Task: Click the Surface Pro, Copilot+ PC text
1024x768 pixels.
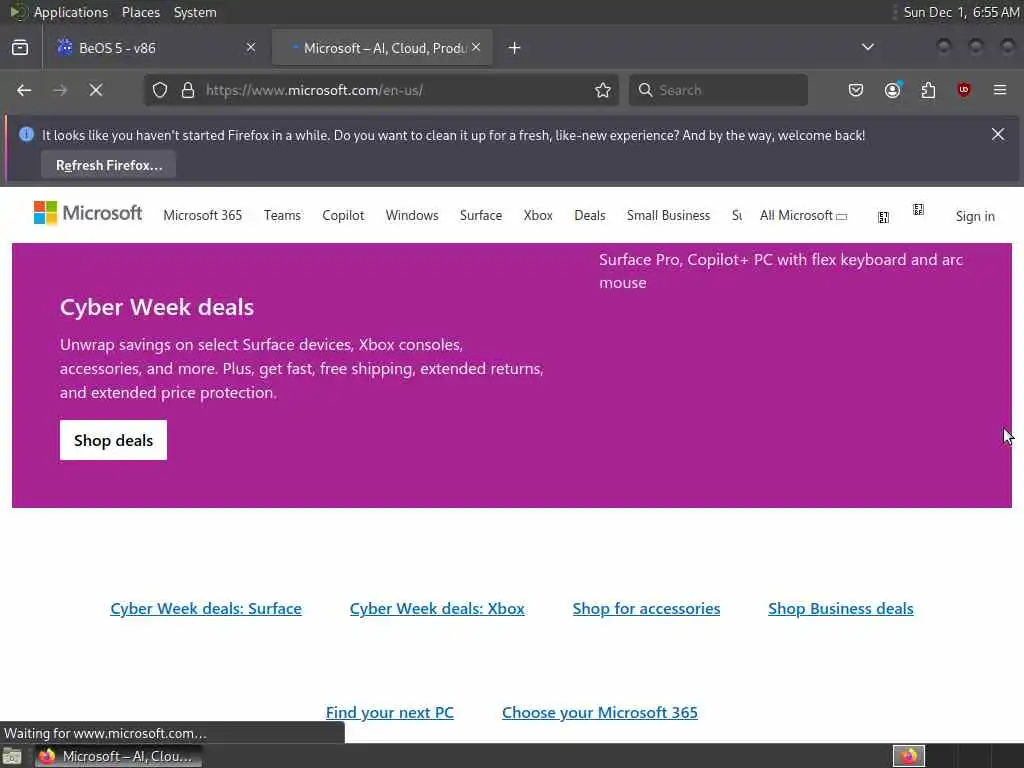Action: [x=781, y=271]
